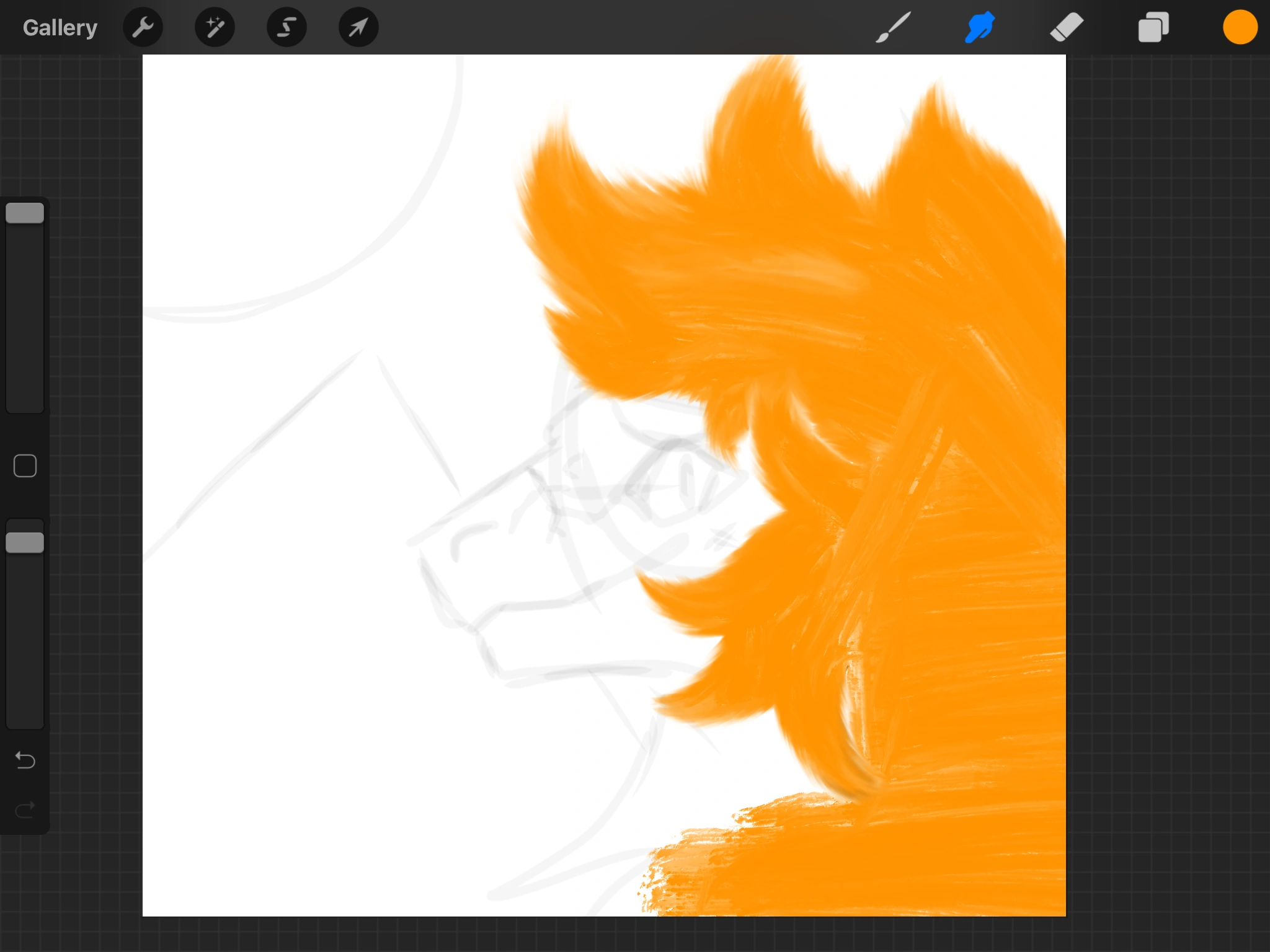The height and width of the screenshot is (952, 1270).
Task: Activate the Selection tool
Action: pos(286,27)
